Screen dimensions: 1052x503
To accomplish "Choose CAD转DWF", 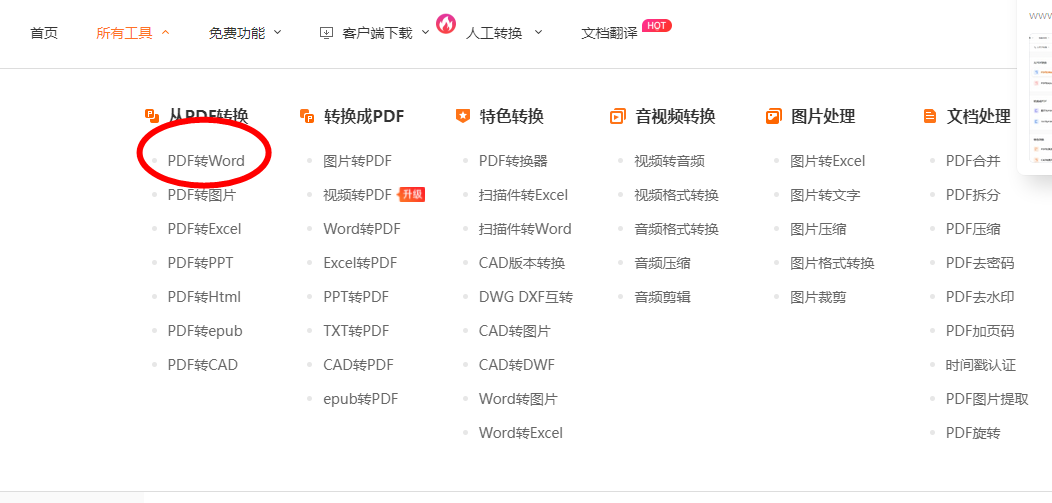I will 517,366.
